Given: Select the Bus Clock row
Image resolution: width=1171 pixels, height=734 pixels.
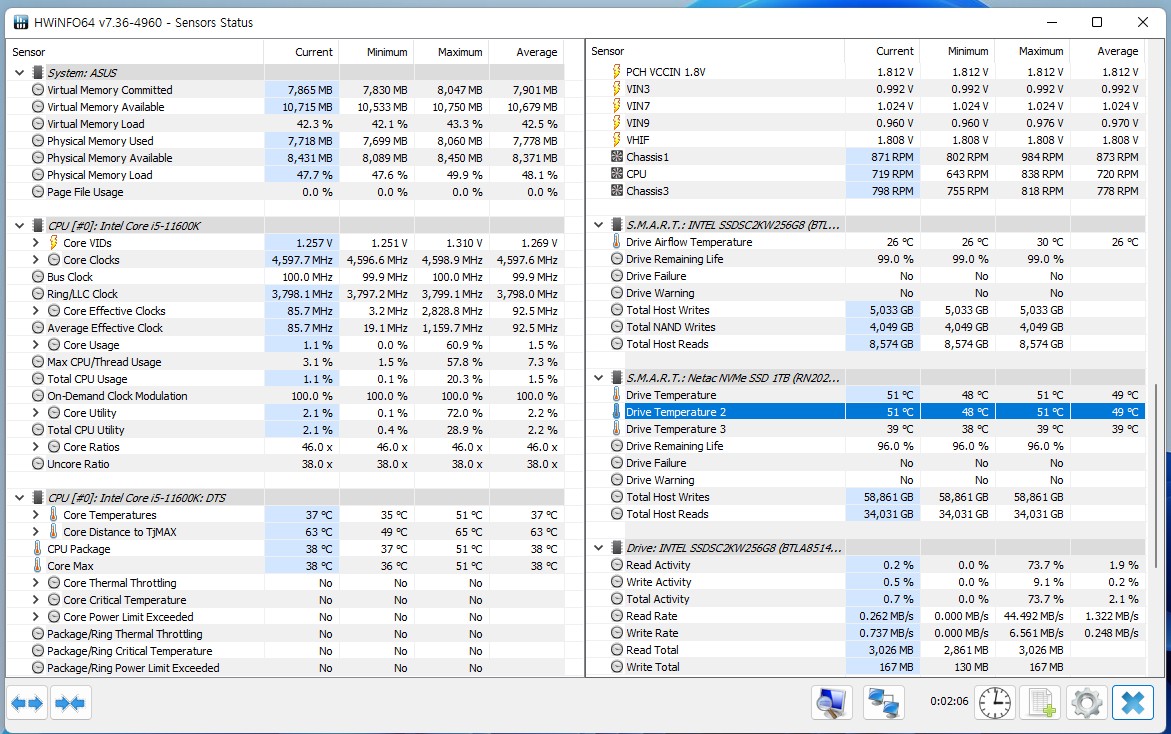Looking at the screenshot, I should [285, 277].
